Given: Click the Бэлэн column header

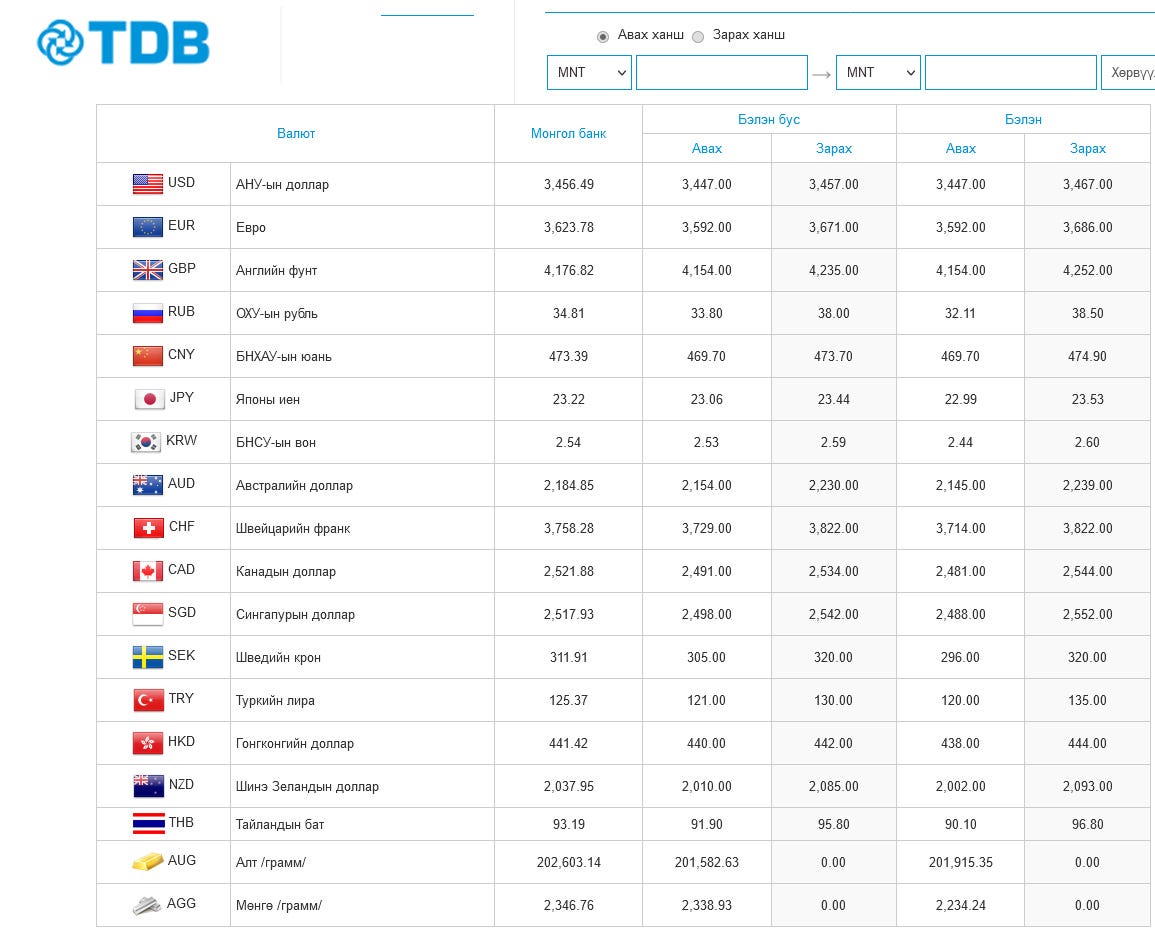Looking at the screenshot, I should click(1023, 119).
